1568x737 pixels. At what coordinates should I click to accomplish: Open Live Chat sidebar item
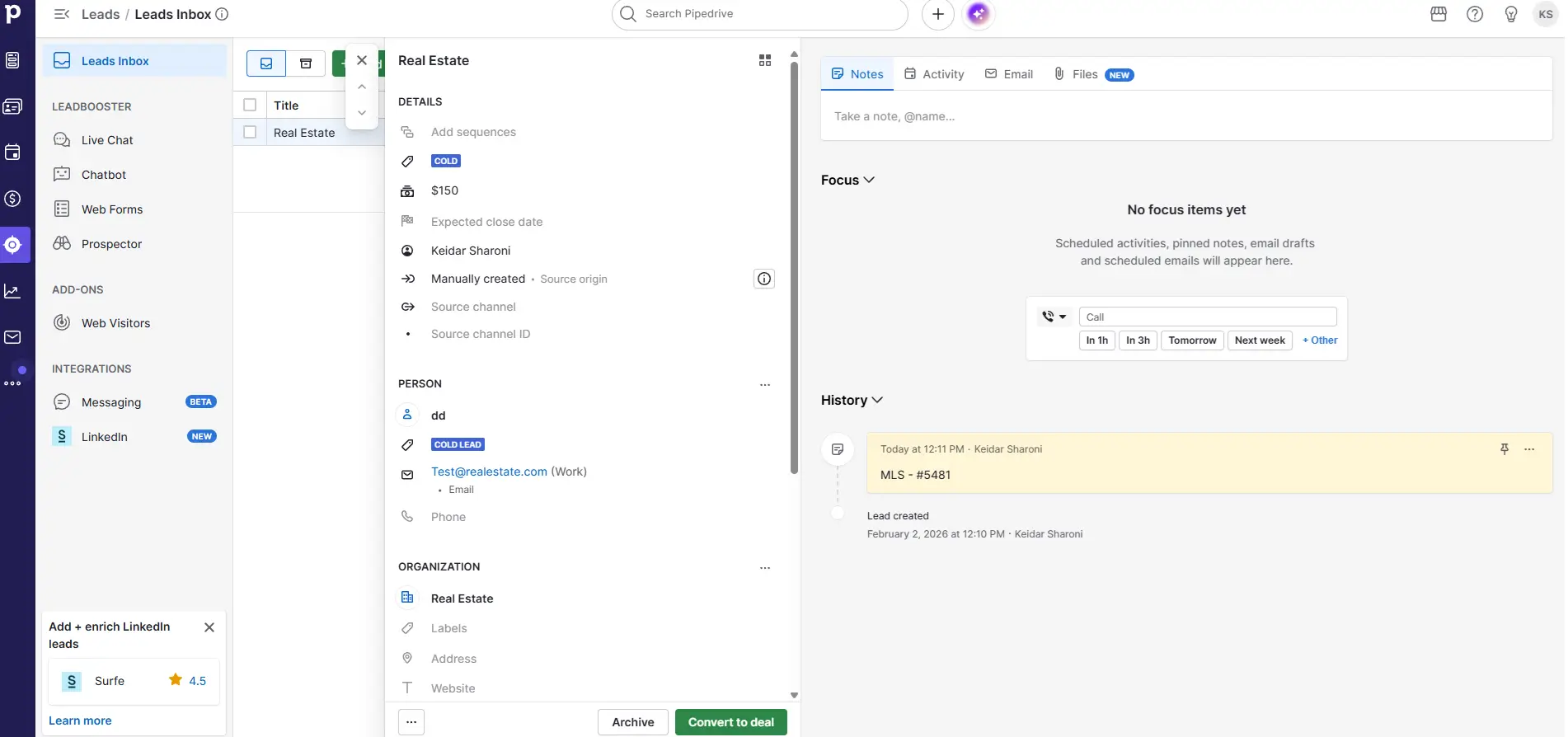134,140
